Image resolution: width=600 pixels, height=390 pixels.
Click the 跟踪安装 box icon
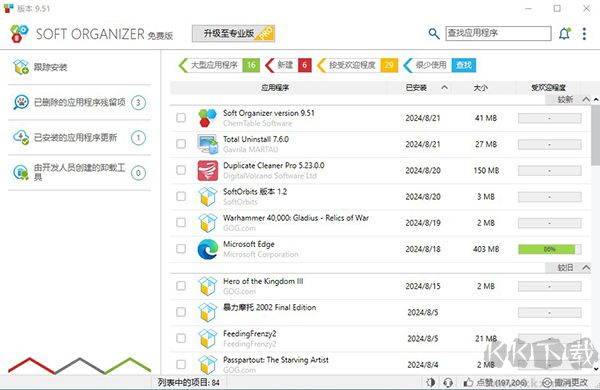(21, 67)
